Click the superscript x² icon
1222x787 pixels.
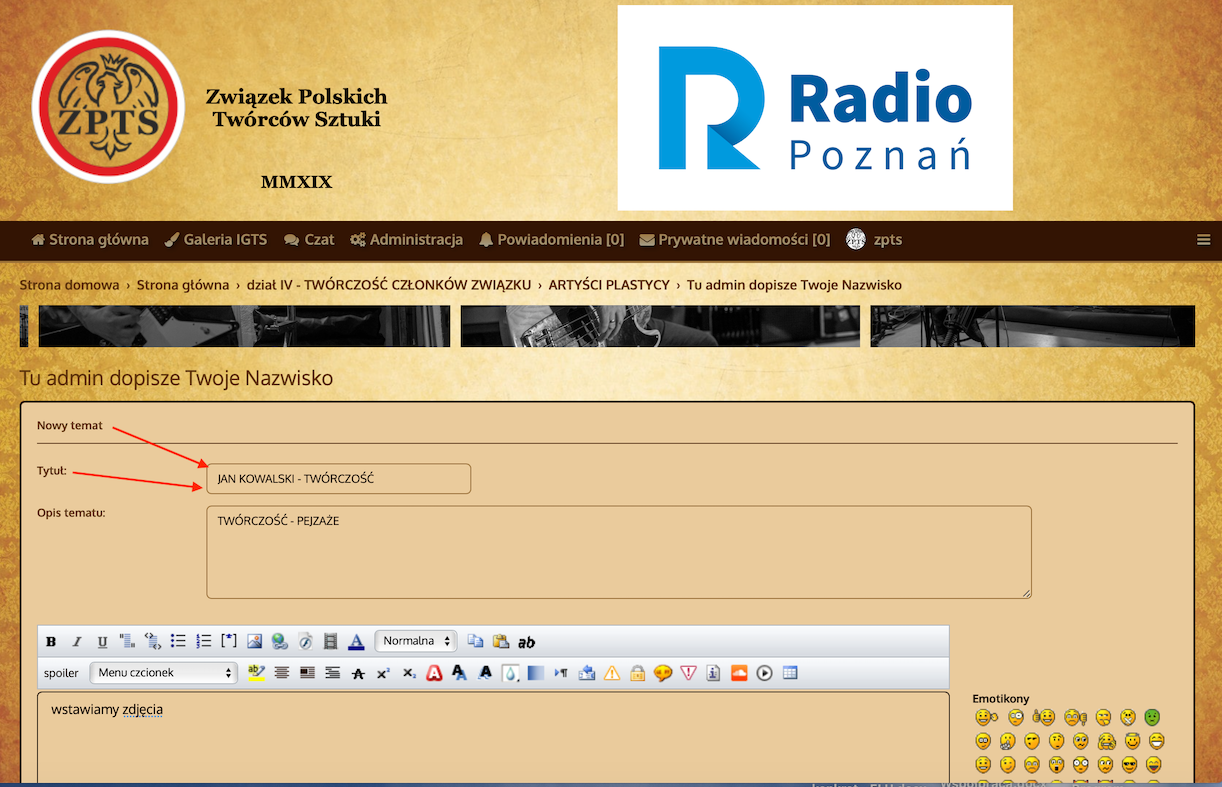pyautogui.click(x=383, y=673)
